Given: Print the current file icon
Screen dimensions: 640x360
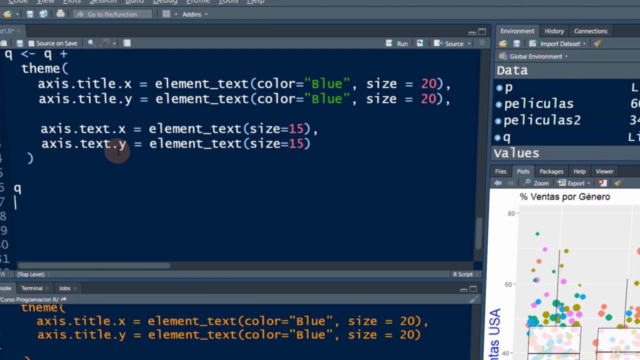Looking at the screenshot, I should tap(60, 14).
